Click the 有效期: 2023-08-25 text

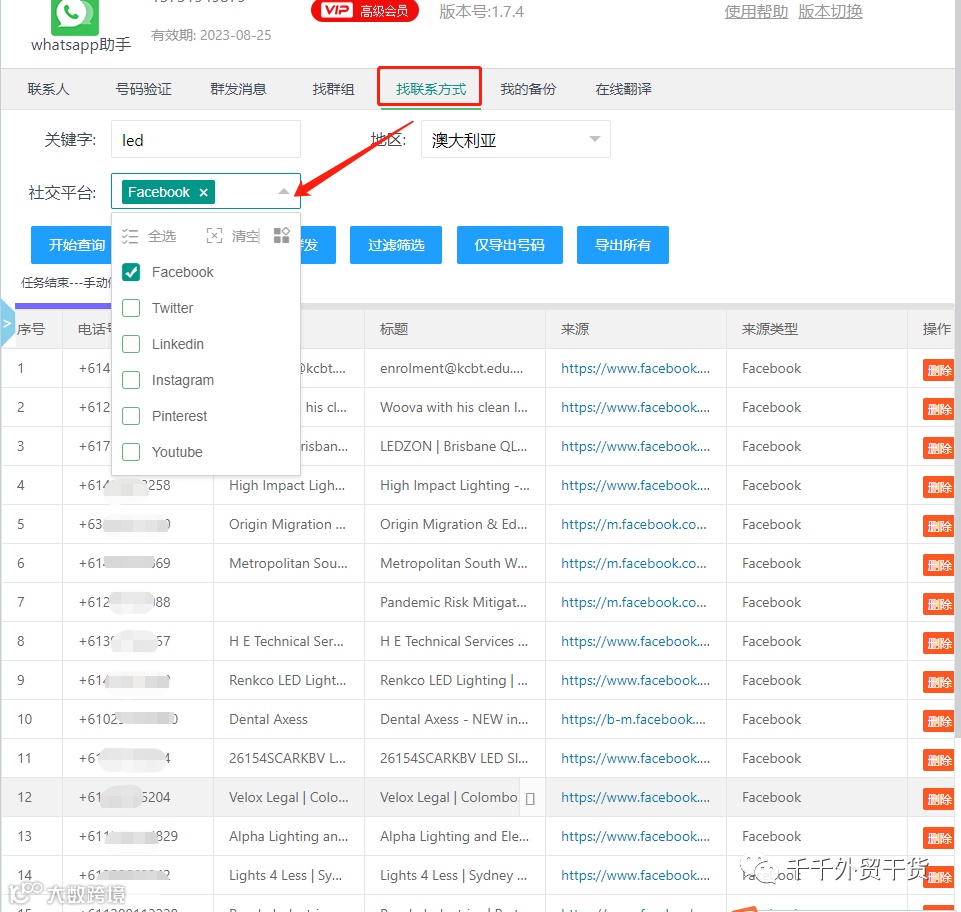[x=211, y=36]
